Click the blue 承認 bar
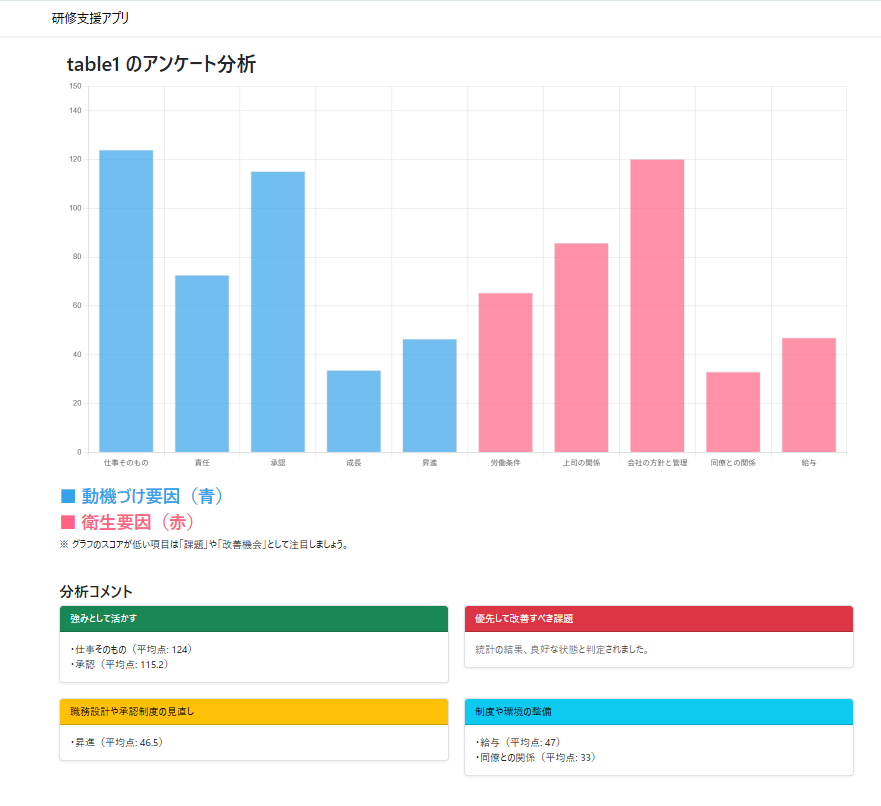This screenshot has height=806, width=881. point(278,312)
